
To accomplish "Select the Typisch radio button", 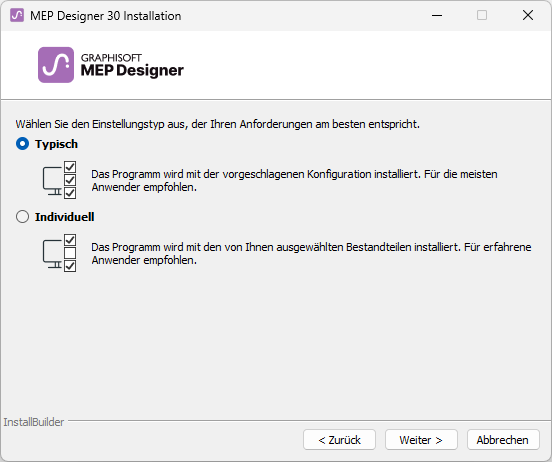I will coord(23,144).
